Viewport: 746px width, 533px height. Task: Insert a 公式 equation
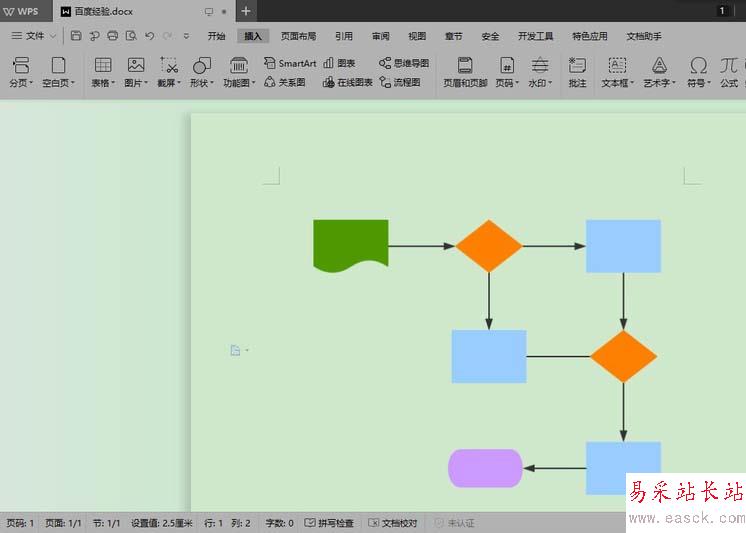click(729, 72)
